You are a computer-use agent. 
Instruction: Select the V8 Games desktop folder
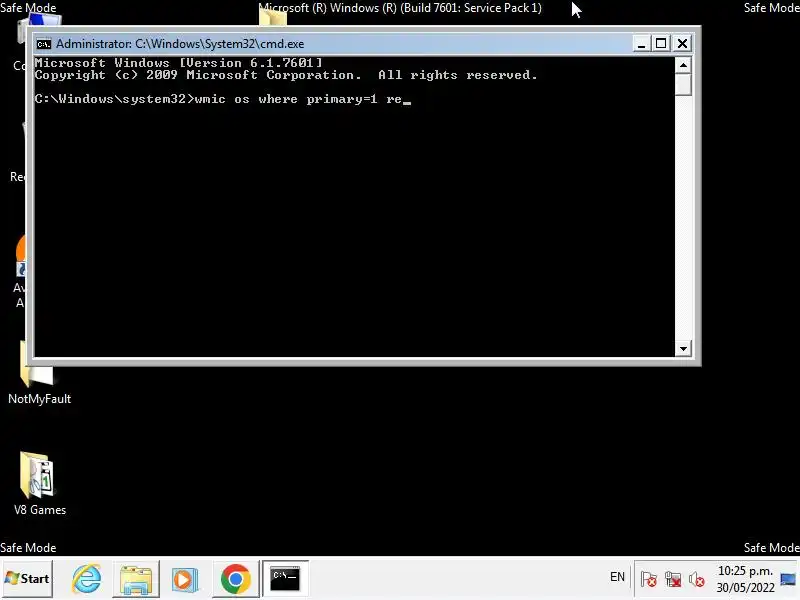click(39, 484)
